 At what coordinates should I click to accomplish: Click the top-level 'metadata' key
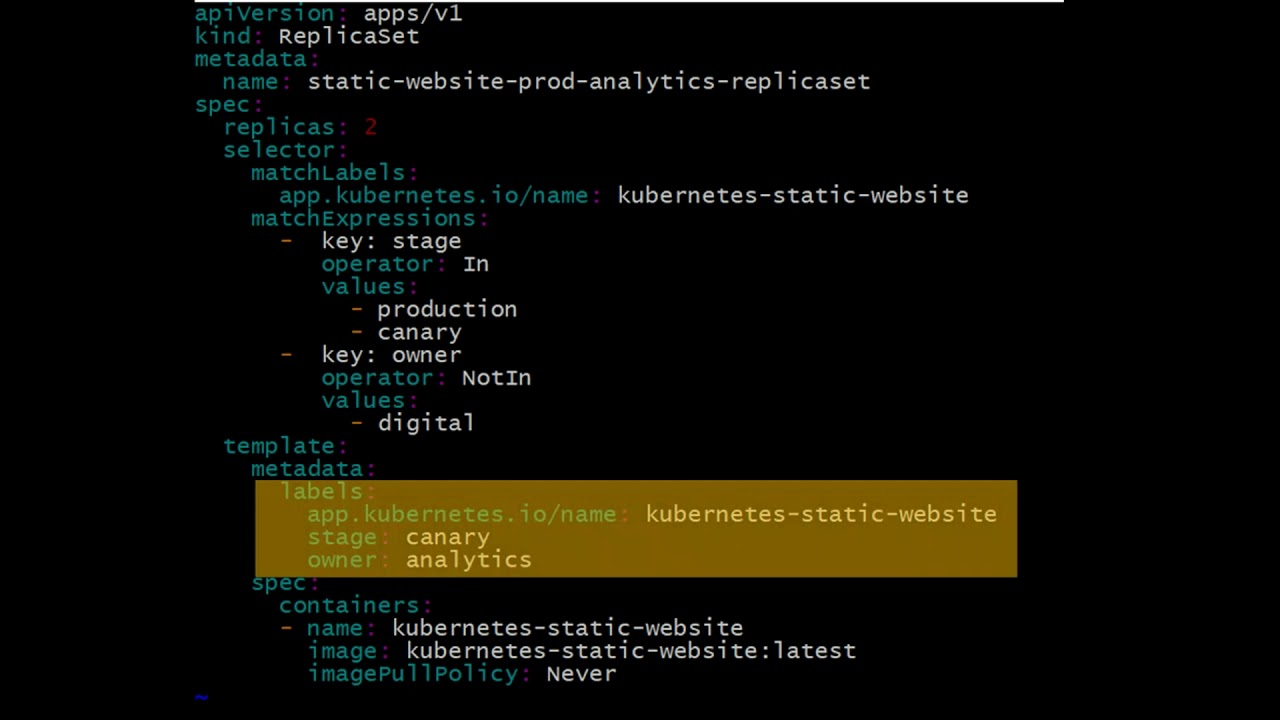coord(250,59)
